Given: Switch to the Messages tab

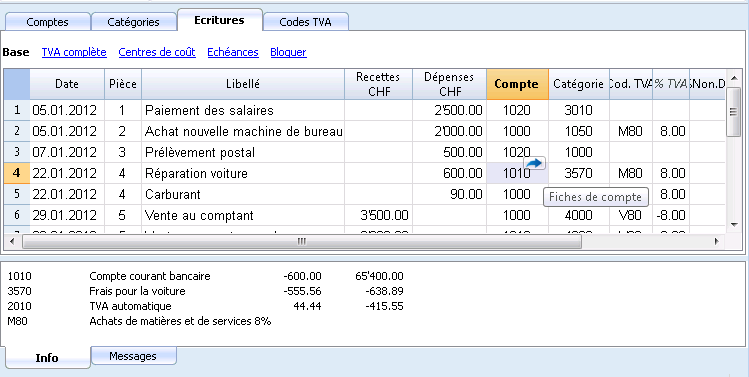Looking at the screenshot, I should [133, 356].
